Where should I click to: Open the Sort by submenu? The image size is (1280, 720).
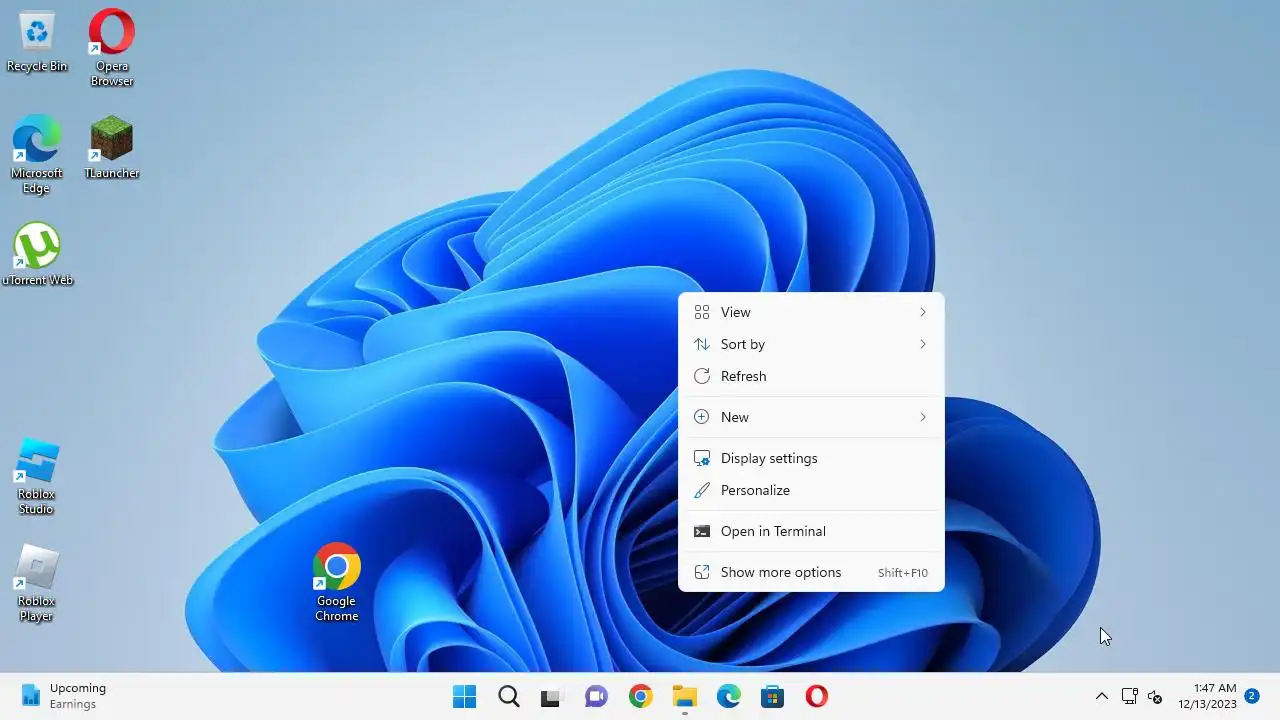[811, 344]
